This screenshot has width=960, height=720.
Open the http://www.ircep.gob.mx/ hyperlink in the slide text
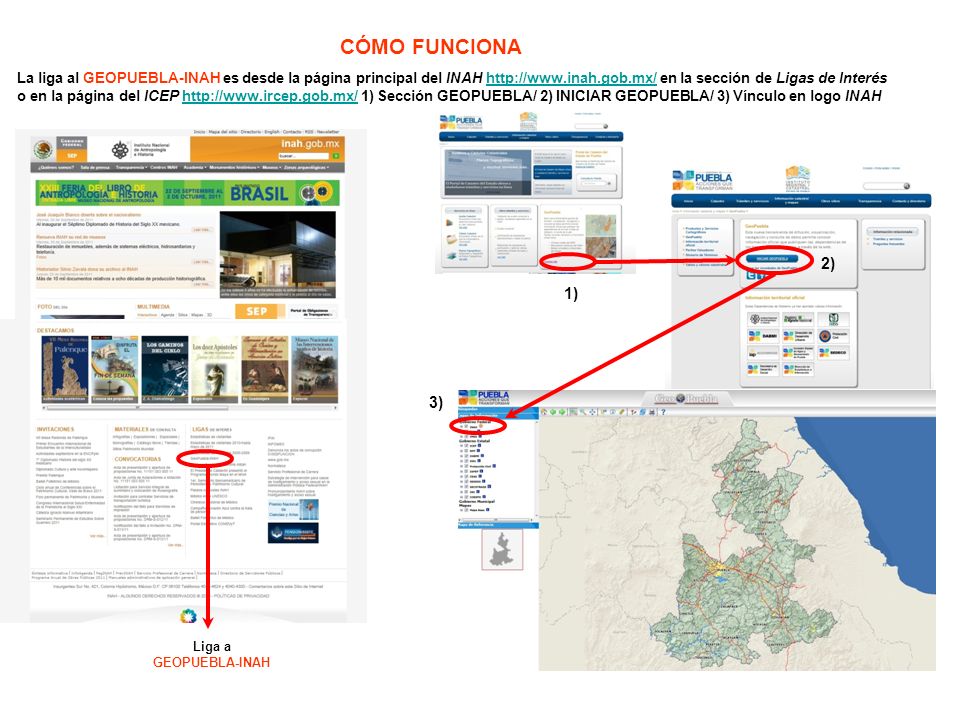pos(270,96)
